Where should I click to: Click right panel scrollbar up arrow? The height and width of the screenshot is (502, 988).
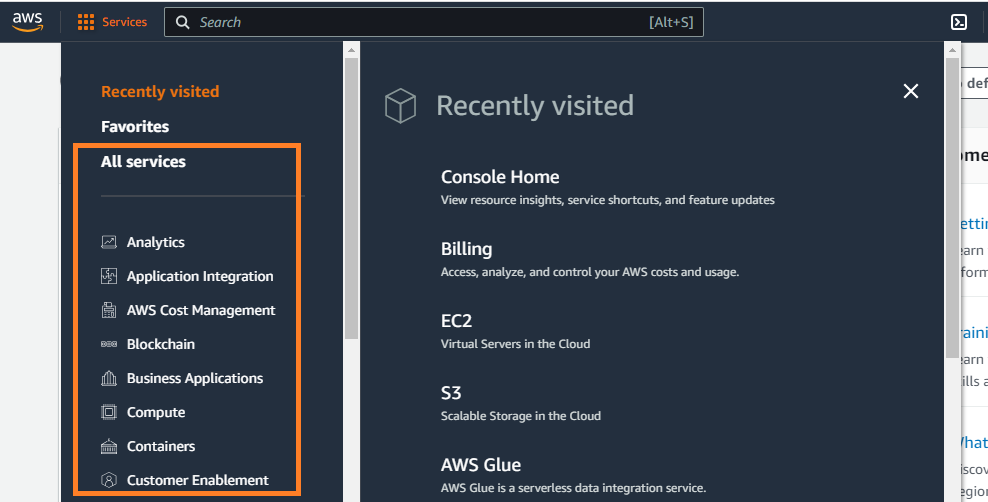[952, 50]
